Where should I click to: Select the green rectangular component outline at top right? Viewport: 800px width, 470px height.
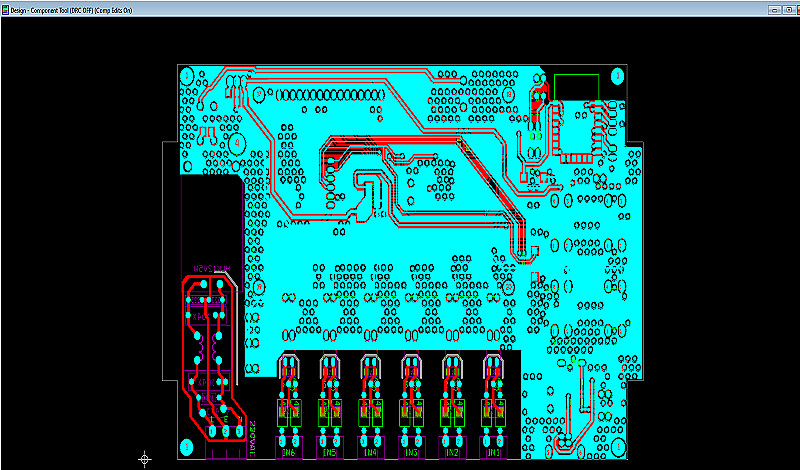pyautogui.click(x=576, y=87)
